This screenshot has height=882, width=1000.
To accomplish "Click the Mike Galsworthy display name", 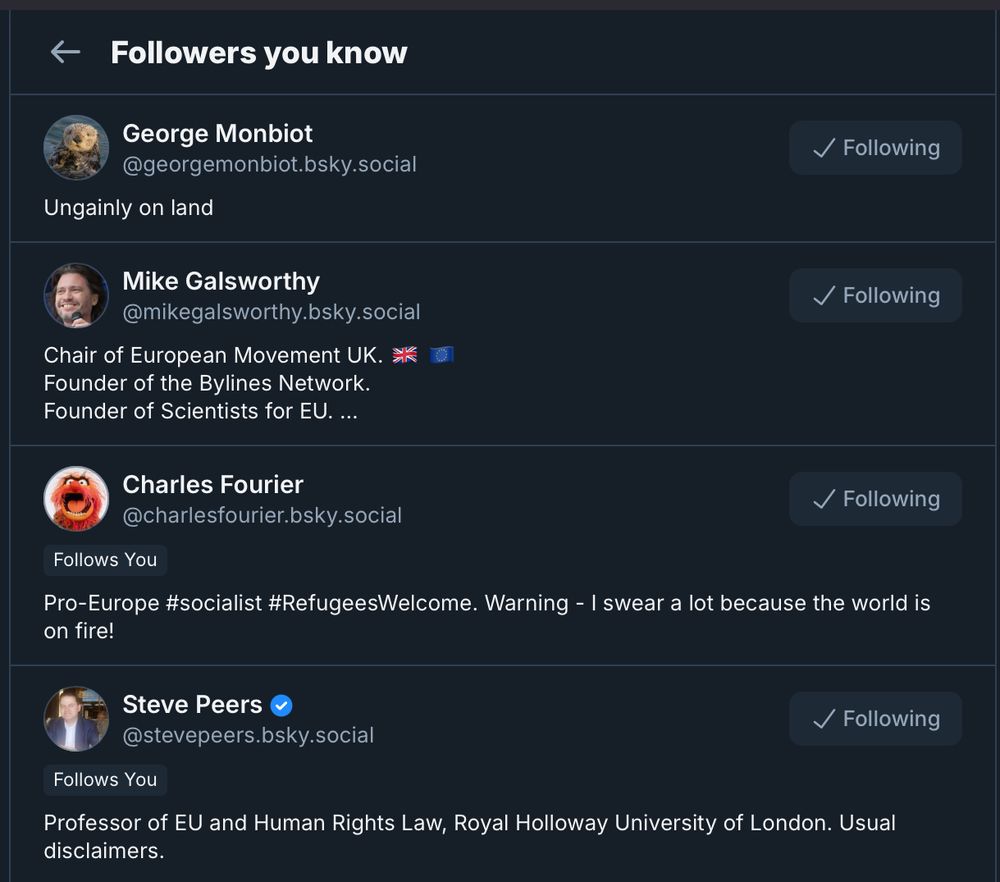I will tap(221, 282).
